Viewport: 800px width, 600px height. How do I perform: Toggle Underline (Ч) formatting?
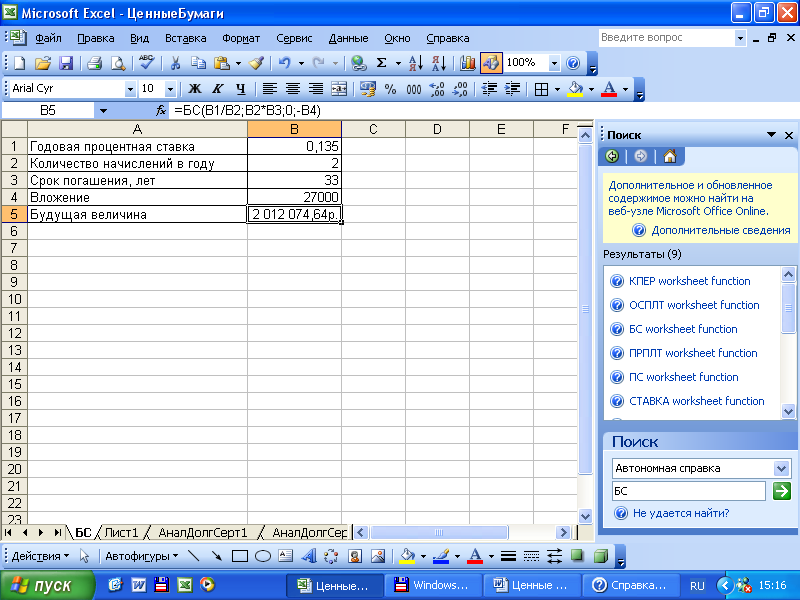pyautogui.click(x=241, y=89)
